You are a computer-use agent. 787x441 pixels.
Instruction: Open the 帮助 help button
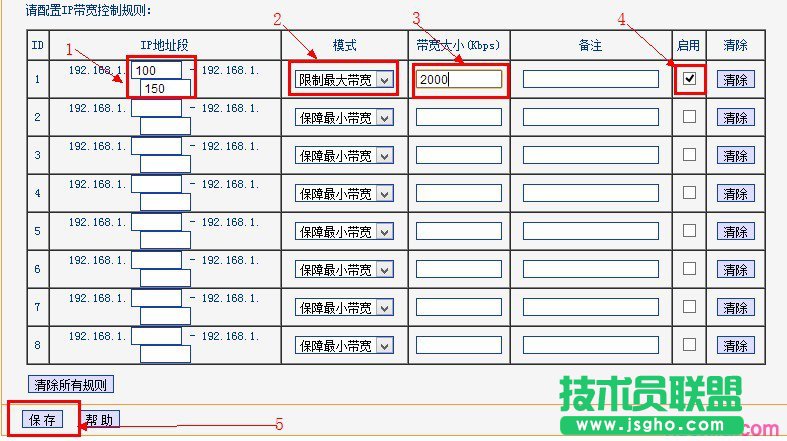click(x=98, y=420)
